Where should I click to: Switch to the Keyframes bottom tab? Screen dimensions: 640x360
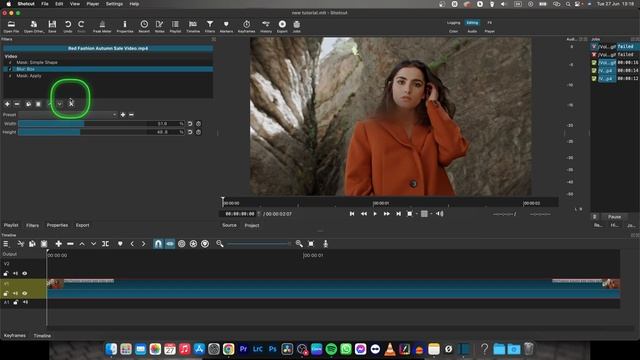pyautogui.click(x=15, y=336)
